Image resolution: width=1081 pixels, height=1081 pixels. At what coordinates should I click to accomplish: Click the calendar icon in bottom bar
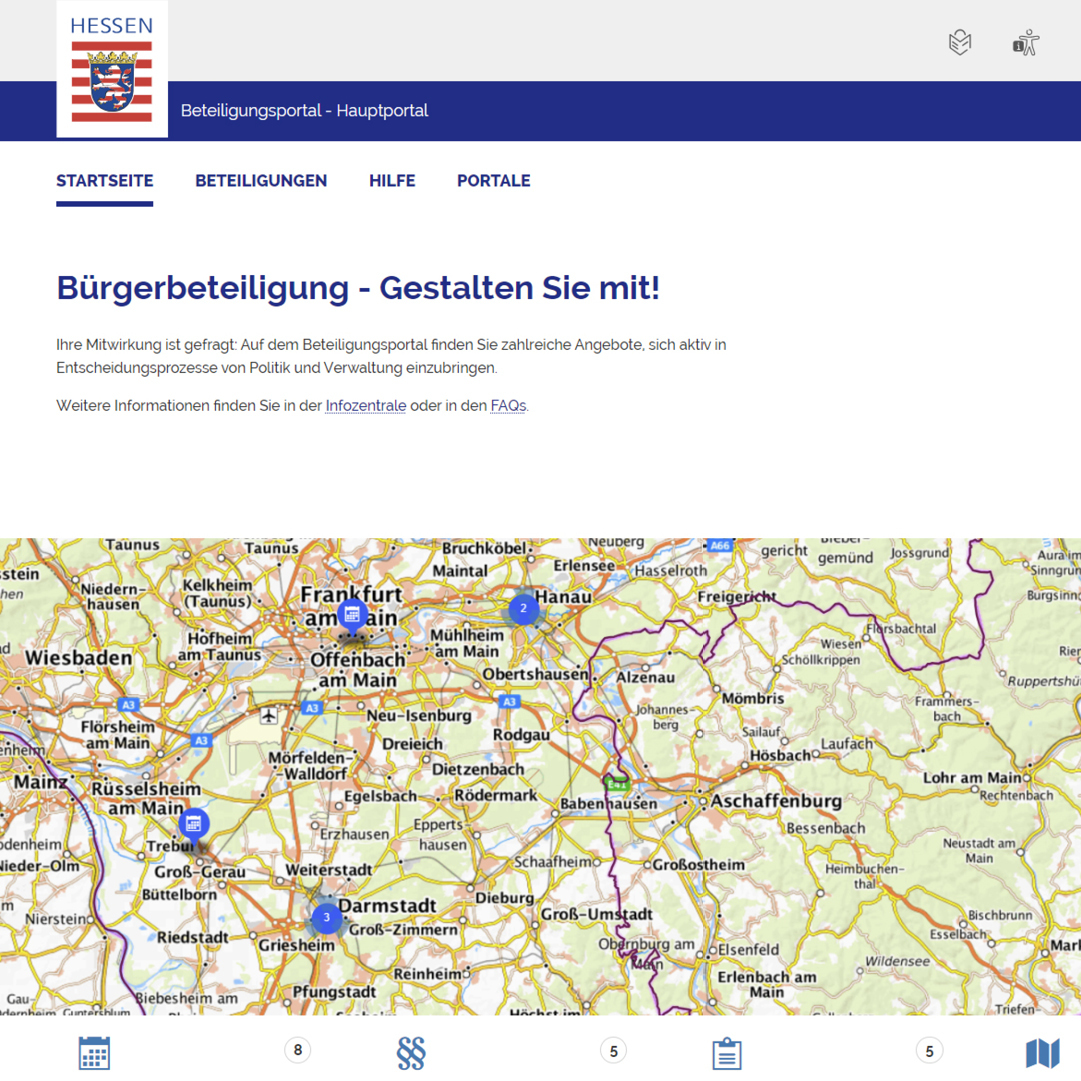click(x=94, y=1053)
